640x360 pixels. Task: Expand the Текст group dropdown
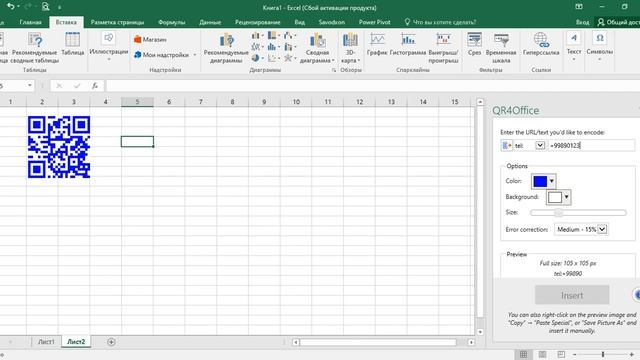[x=573, y=60]
